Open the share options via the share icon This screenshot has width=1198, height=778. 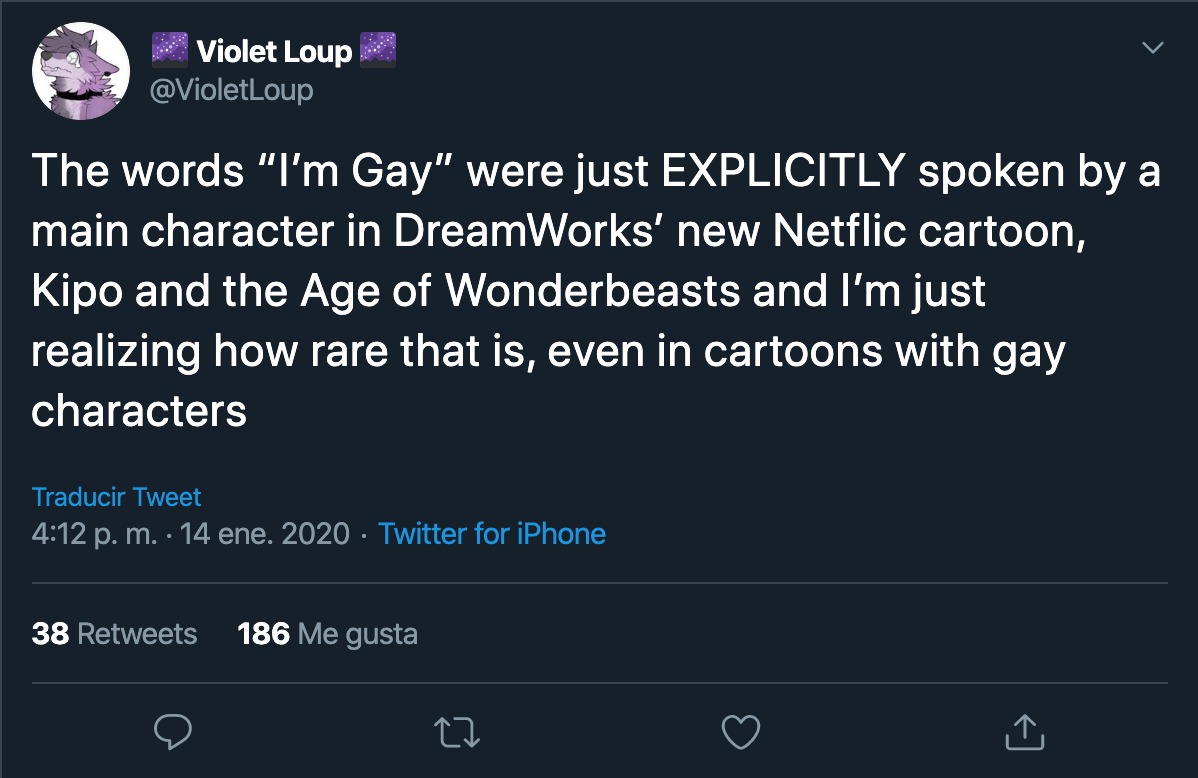(x=1024, y=733)
